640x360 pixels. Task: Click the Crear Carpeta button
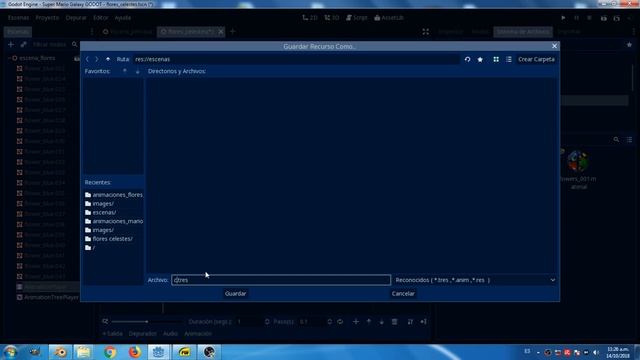coord(536,59)
